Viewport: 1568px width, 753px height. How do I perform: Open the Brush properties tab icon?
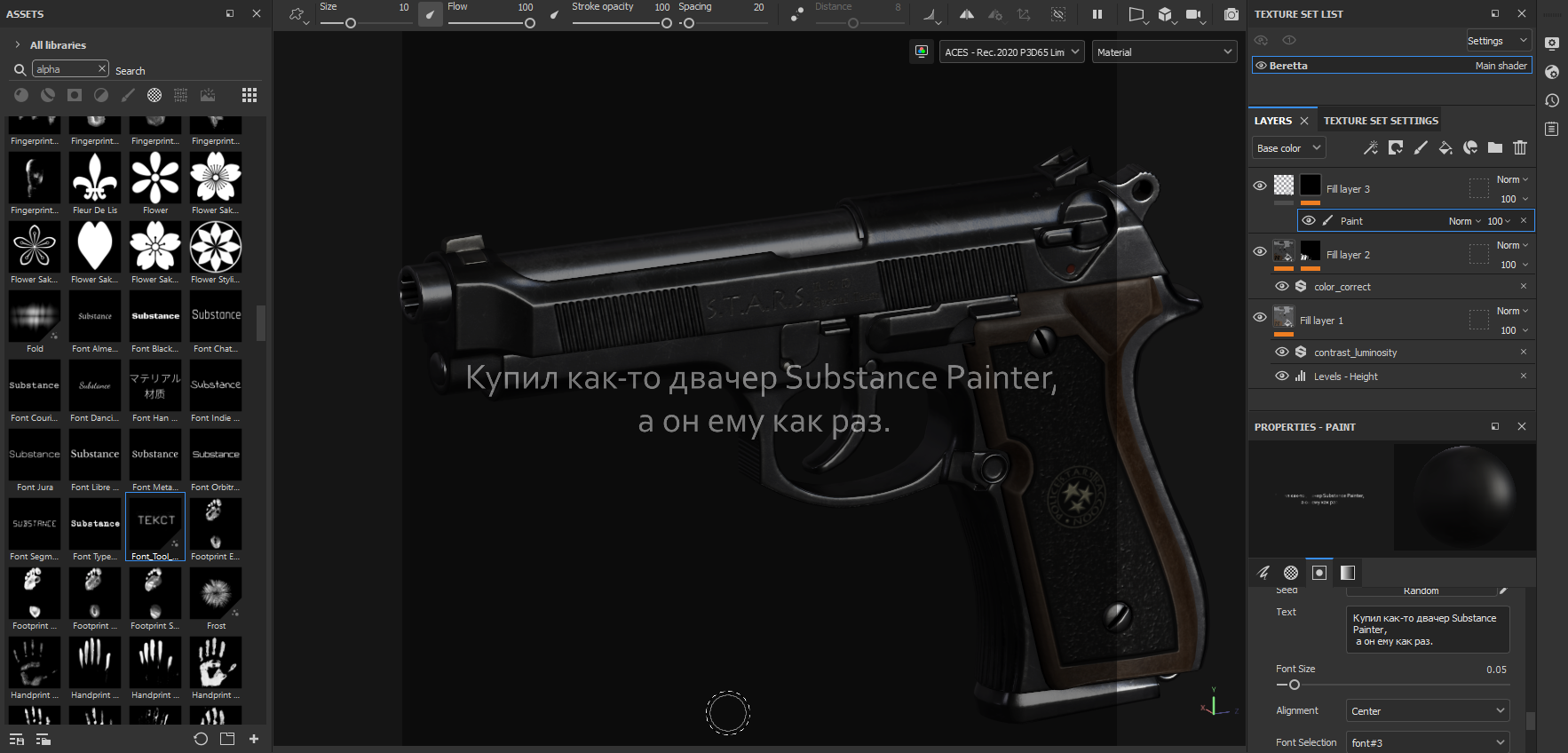(x=1263, y=573)
